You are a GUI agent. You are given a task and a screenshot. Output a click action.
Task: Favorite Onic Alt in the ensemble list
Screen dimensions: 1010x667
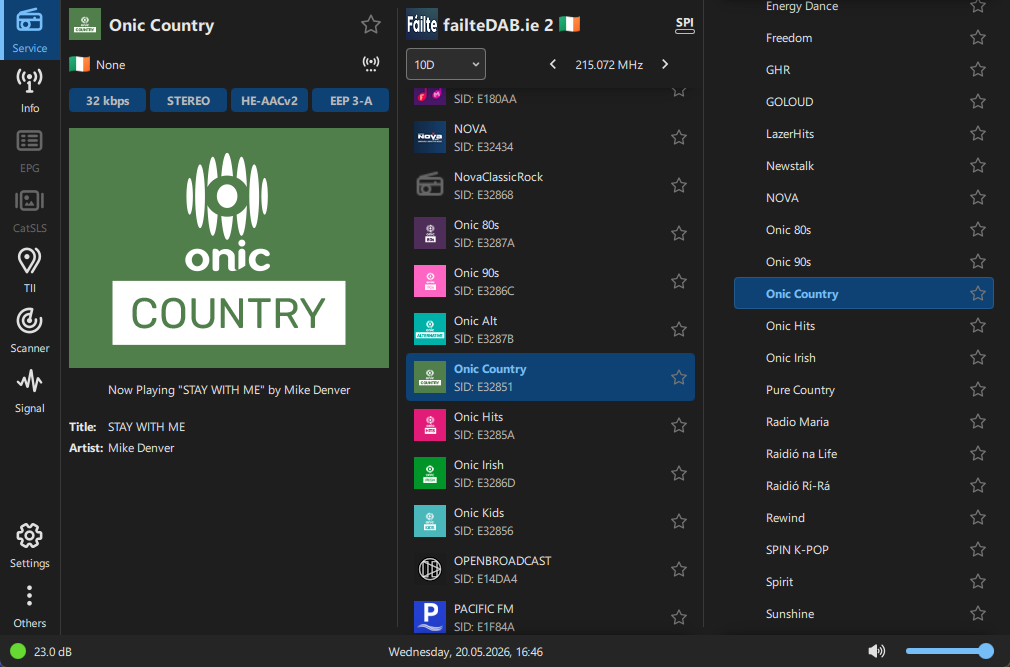click(678, 329)
